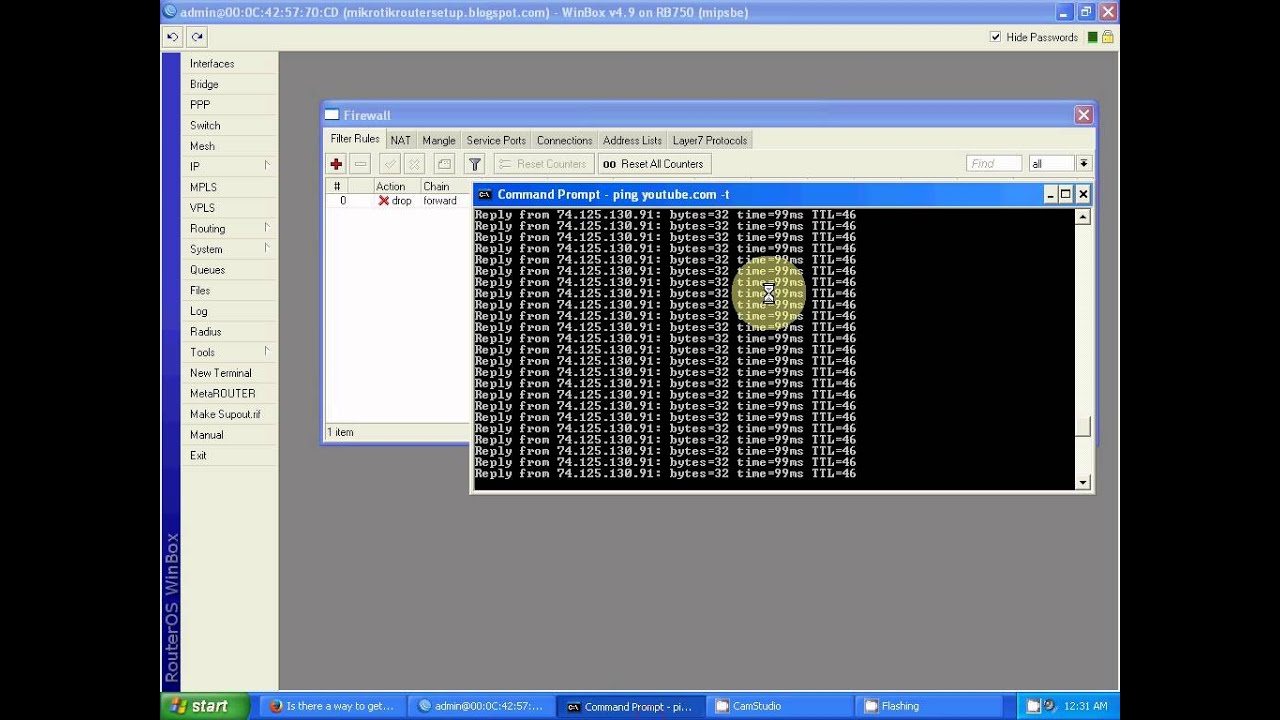Select the drop forward firewall rule row

coord(399,201)
